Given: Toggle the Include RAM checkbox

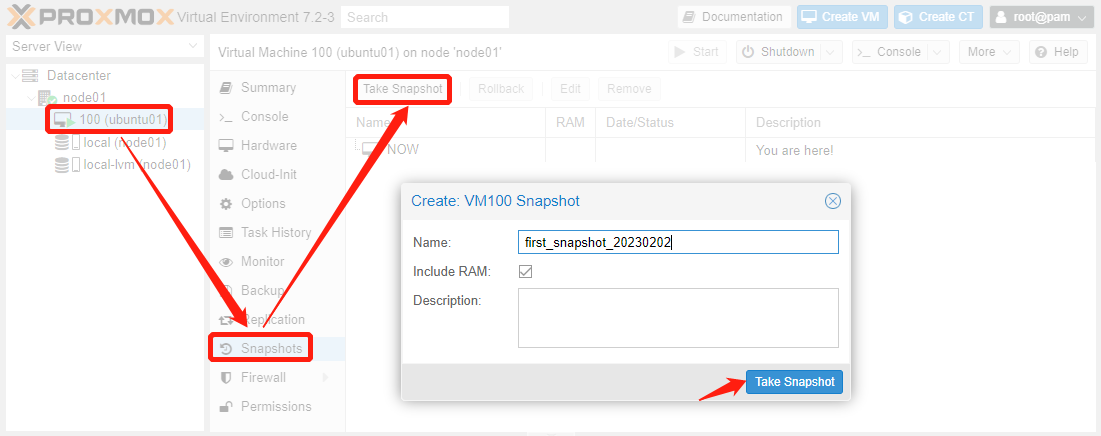Looking at the screenshot, I should [x=525, y=272].
